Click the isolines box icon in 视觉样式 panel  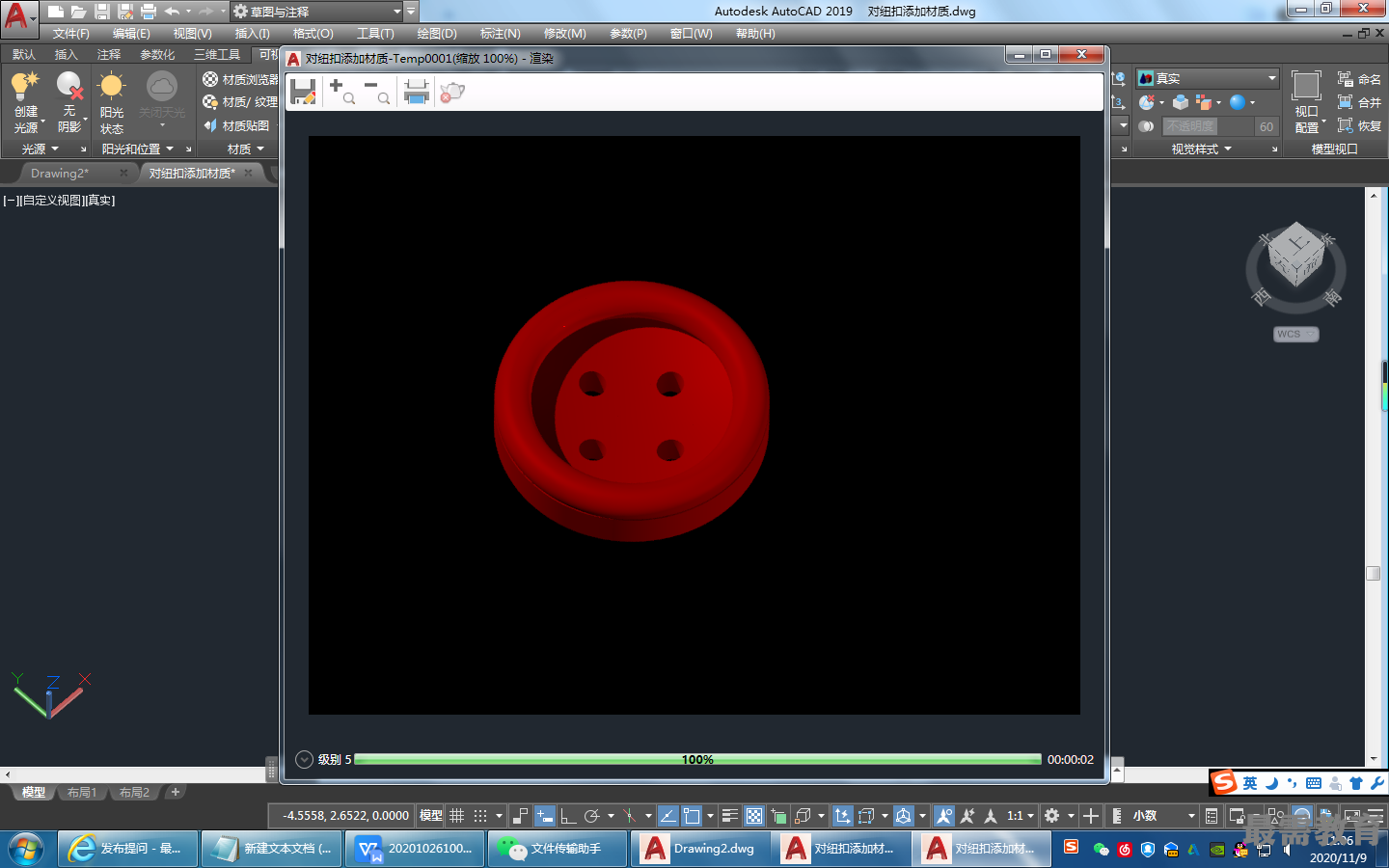coord(1181,101)
